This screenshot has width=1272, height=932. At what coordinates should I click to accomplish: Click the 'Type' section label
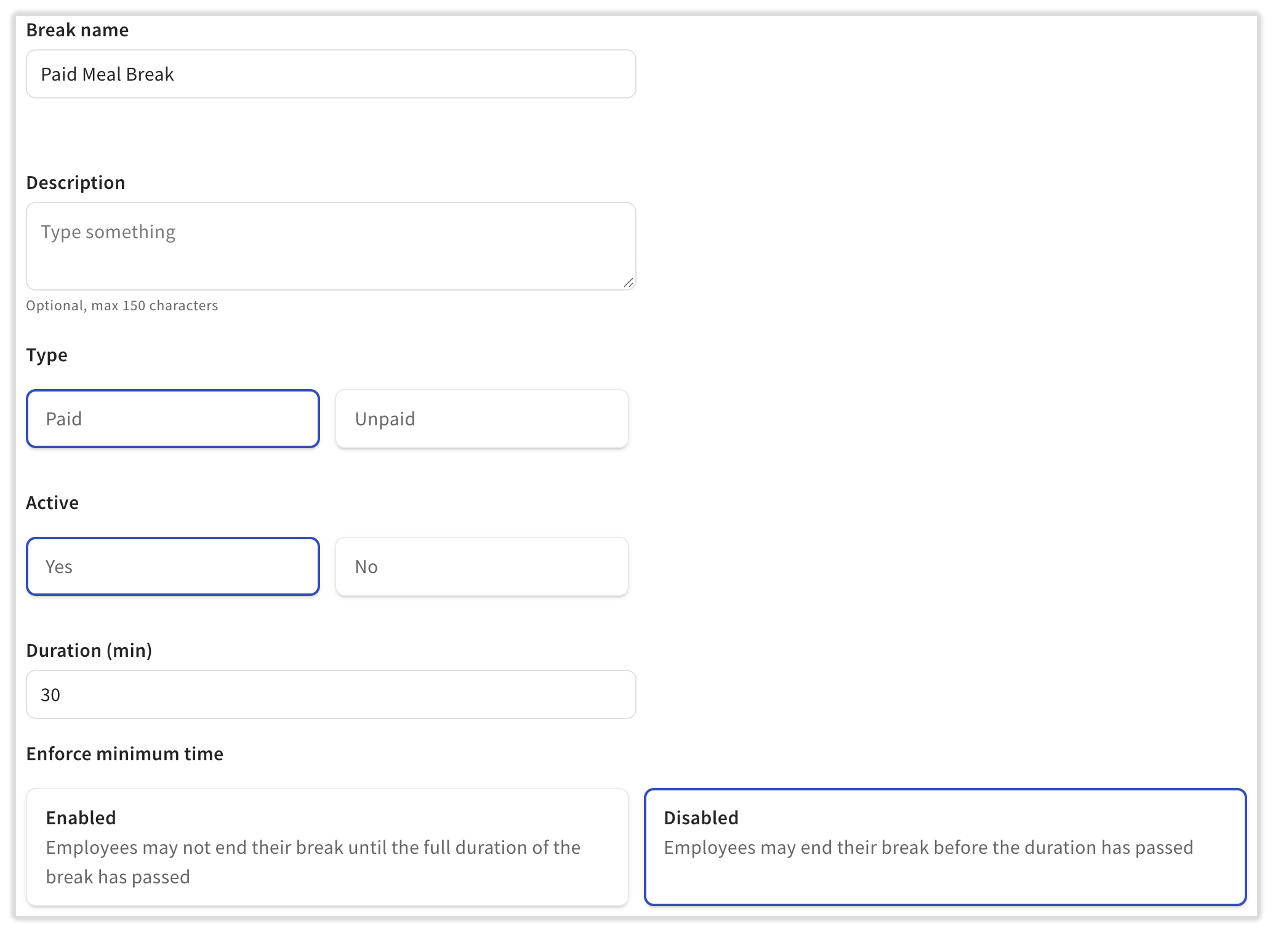coord(47,355)
